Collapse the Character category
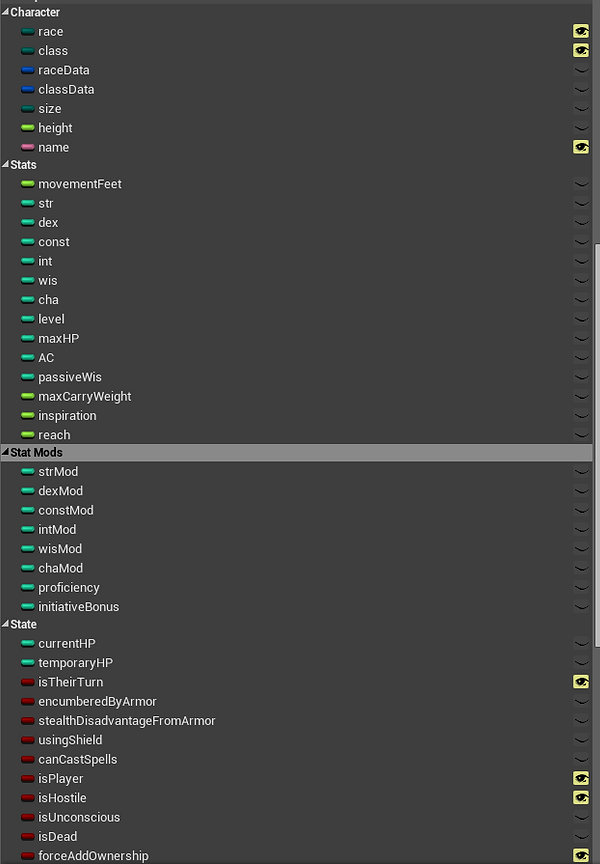The width and height of the screenshot is (600, 864). point(5,12)
